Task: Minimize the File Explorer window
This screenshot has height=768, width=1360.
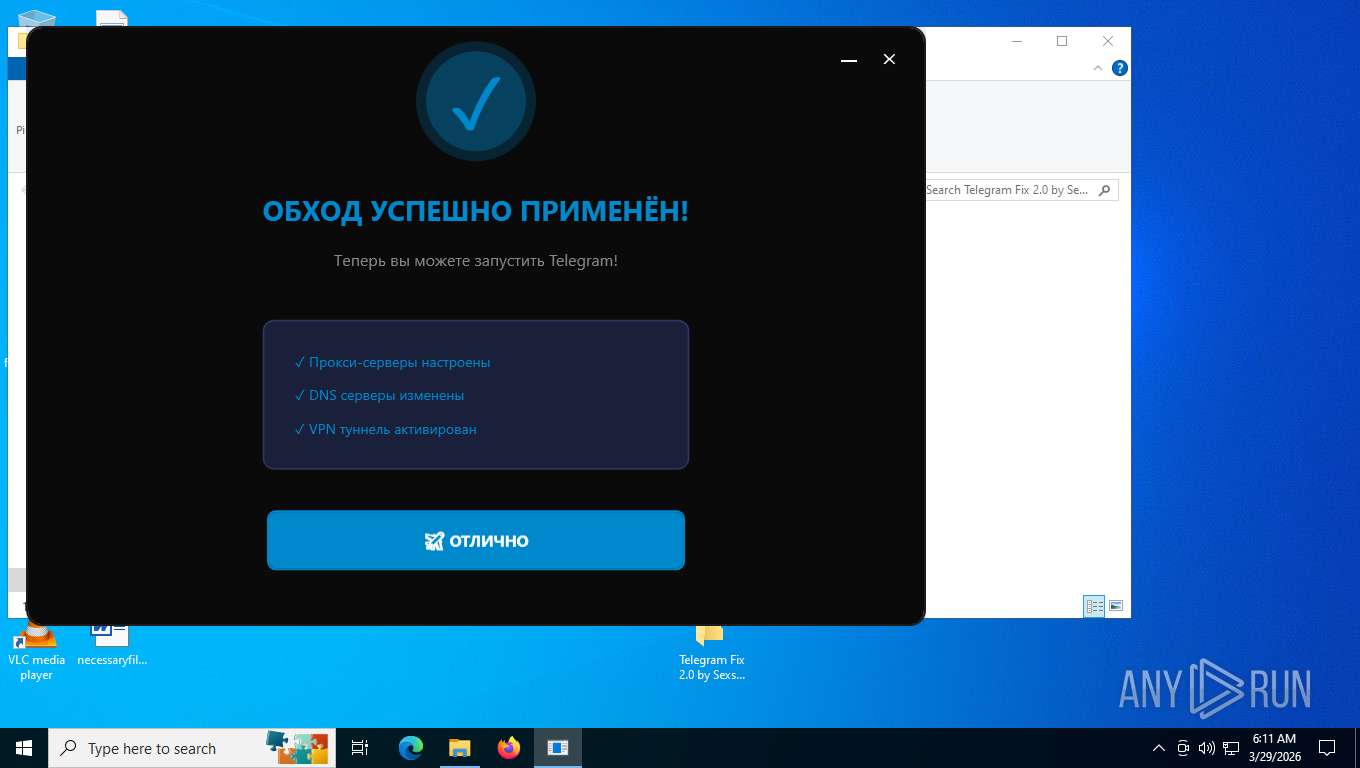Action: coord(1017,41)
